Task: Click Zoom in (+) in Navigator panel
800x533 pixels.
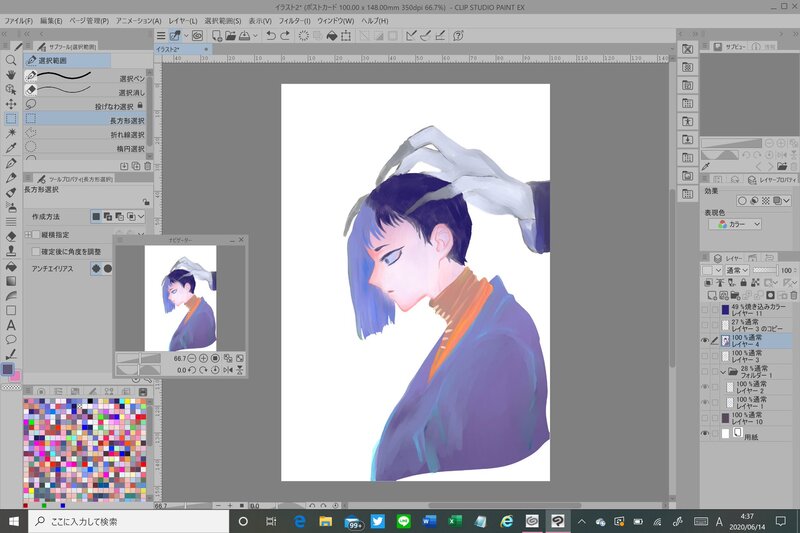Action: (x=203, y=359)
